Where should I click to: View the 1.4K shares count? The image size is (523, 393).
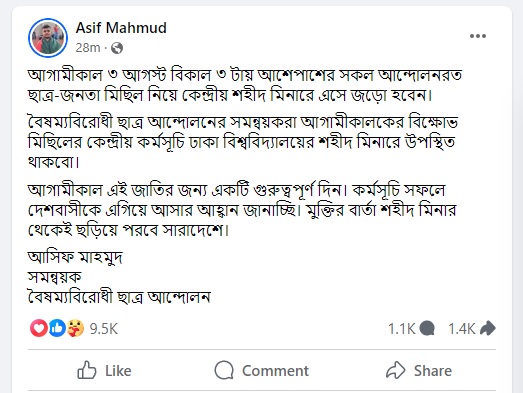click(x=462, y=329)
